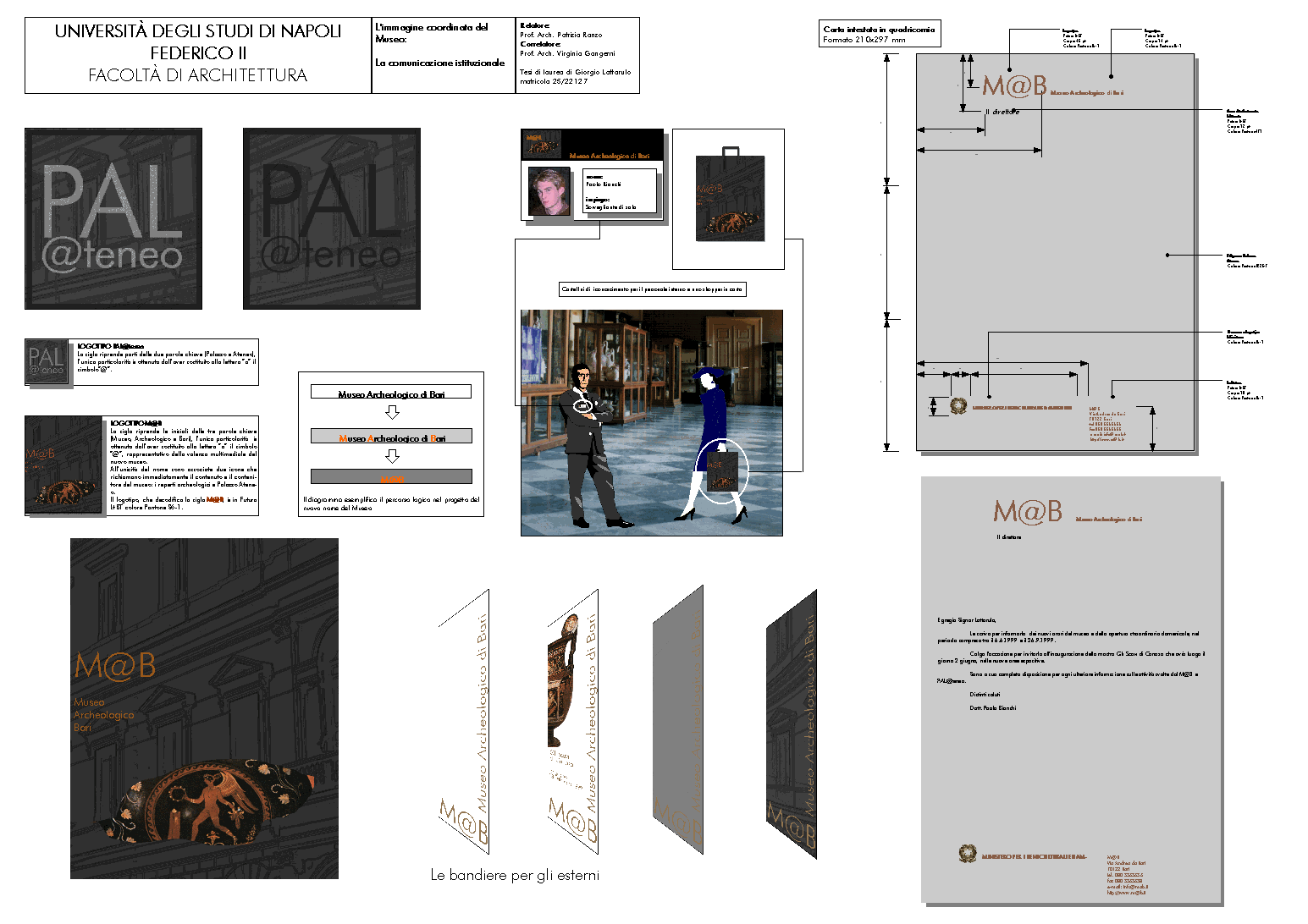Click the address block on the lower letter

(1128, 875)
